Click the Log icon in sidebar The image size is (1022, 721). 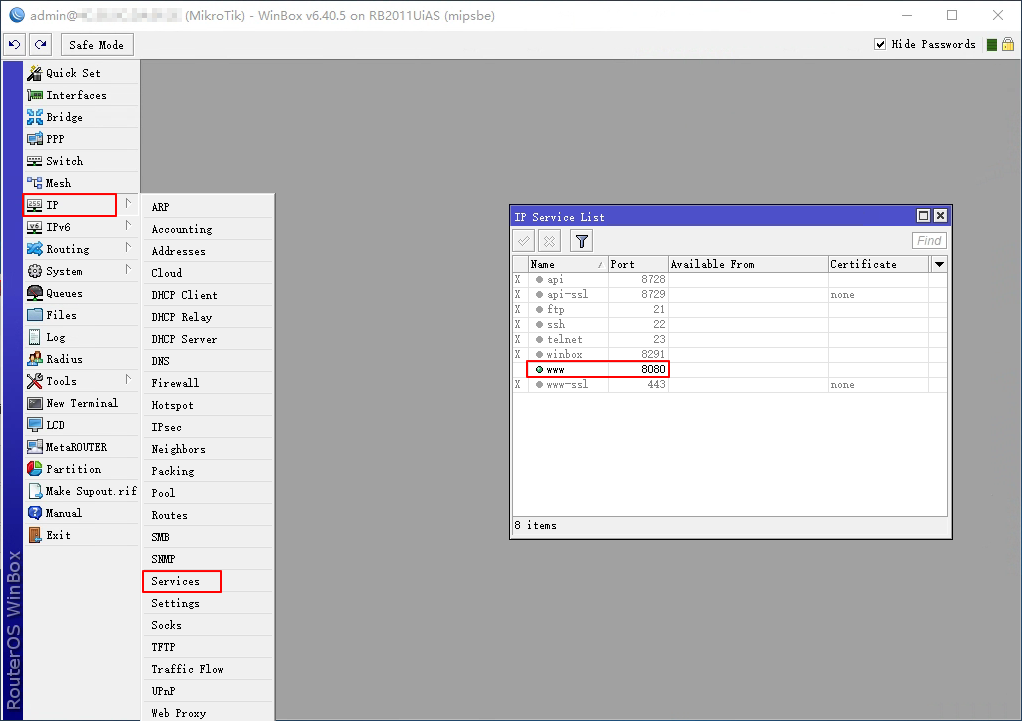tap(35, 337)
